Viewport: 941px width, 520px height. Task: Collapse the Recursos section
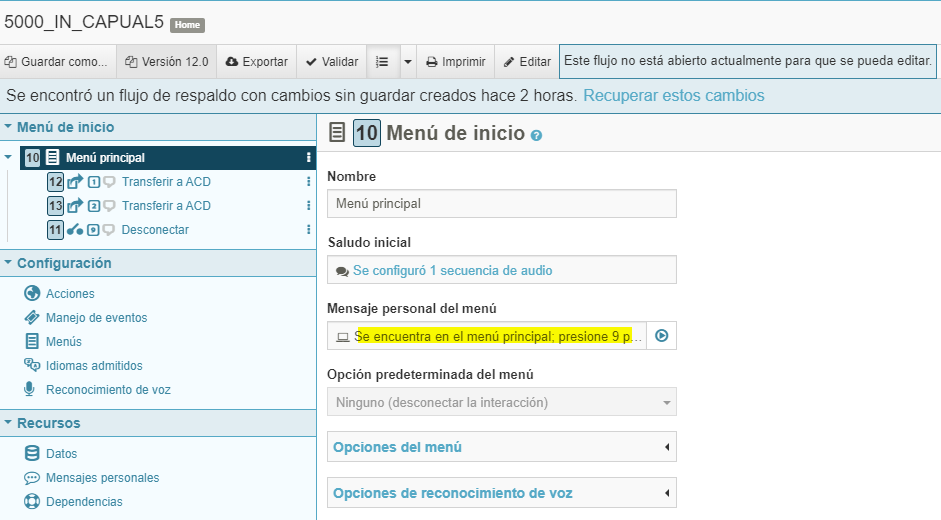[x=8, y=422]
